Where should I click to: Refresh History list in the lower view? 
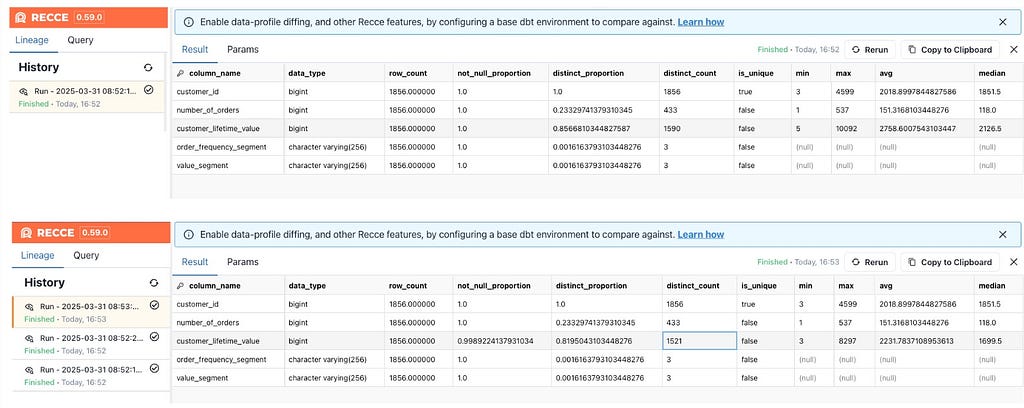tap(154, 283)
